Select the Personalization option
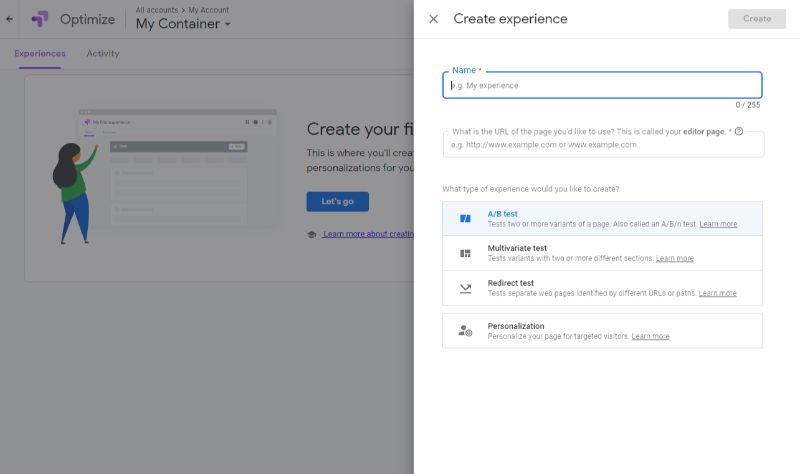The image size is (800, 474). click(602, 331)
